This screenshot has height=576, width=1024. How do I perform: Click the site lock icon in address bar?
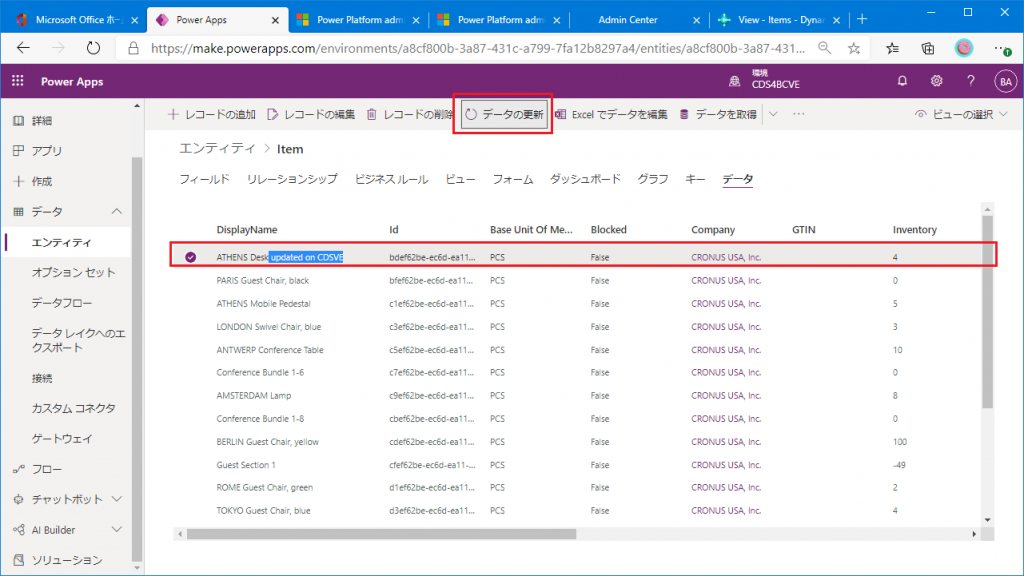pos(133,48)
